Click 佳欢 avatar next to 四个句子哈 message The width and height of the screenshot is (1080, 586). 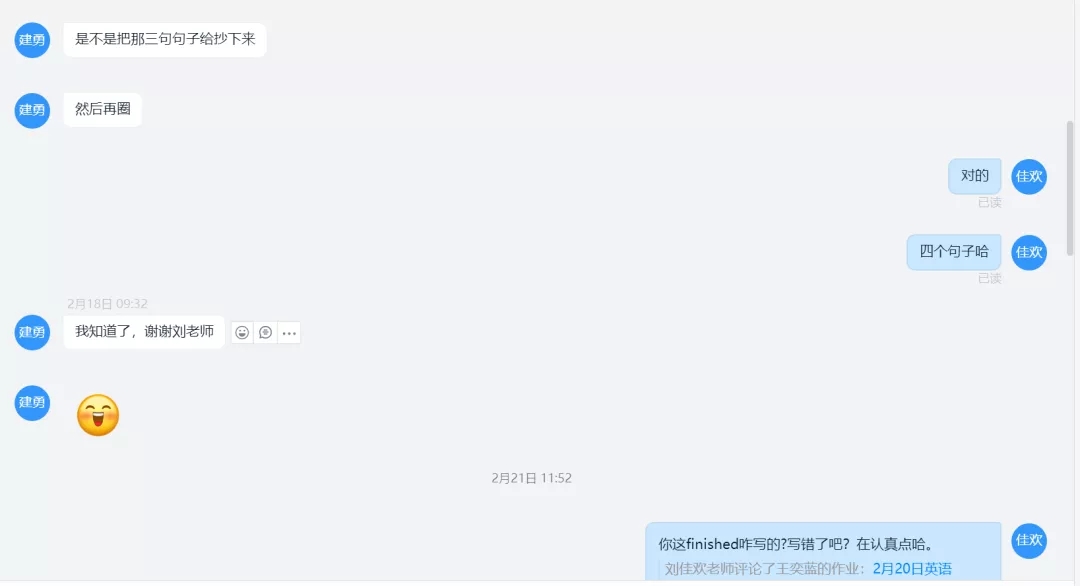click(1029, 252)
